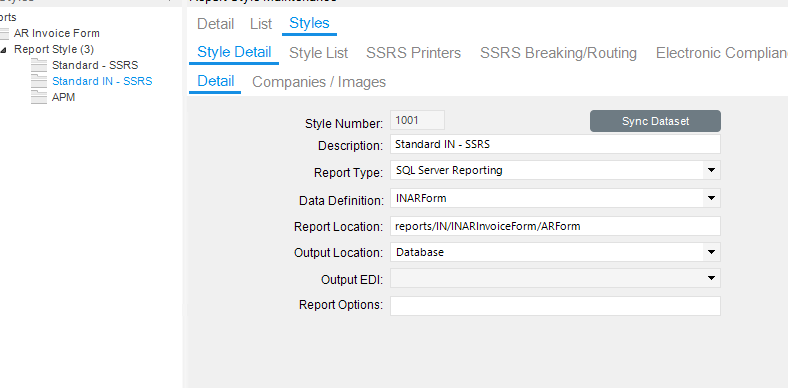788x388 pixels.
Task: Click the INARForm data definition value
Action: [x=421, y=199]
